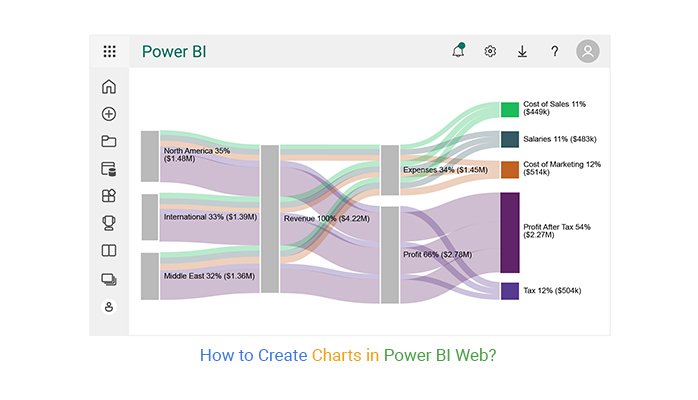Click label "Expenses 34% ($1.45M)"

pyautogui.click(x=445, y=170)
